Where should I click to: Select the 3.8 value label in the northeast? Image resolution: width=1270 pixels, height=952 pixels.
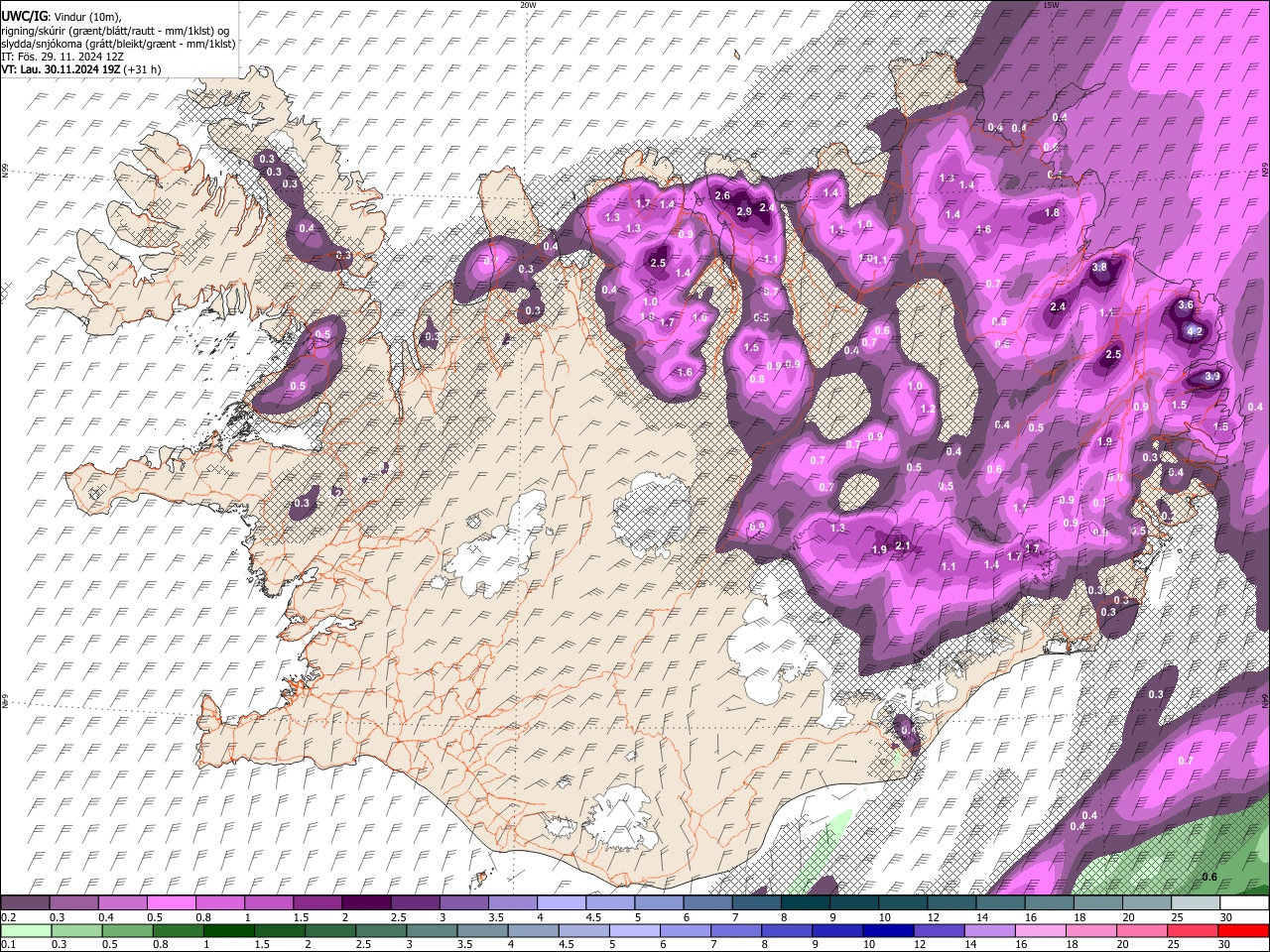[1099, 268]
